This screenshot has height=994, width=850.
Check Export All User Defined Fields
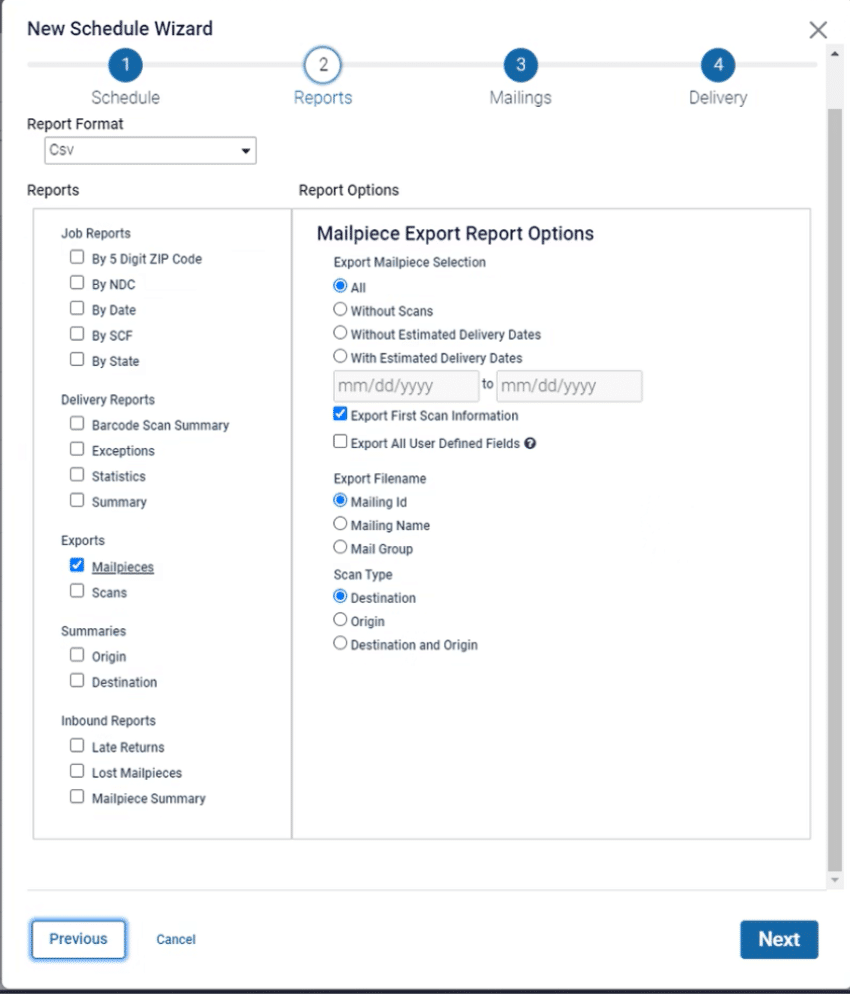tap(341, 442)
